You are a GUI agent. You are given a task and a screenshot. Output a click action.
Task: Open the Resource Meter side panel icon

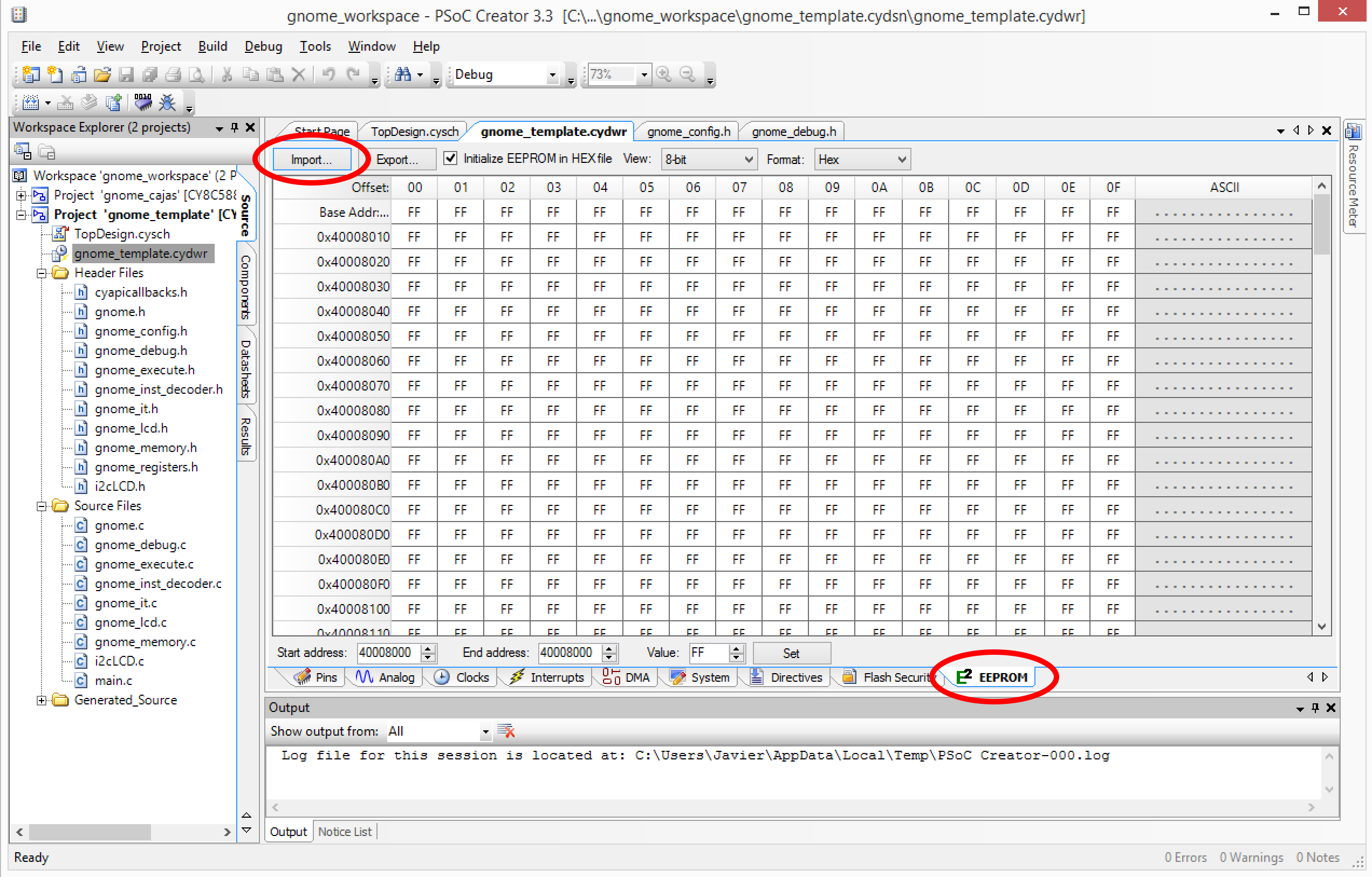[x=1353, y=132]
